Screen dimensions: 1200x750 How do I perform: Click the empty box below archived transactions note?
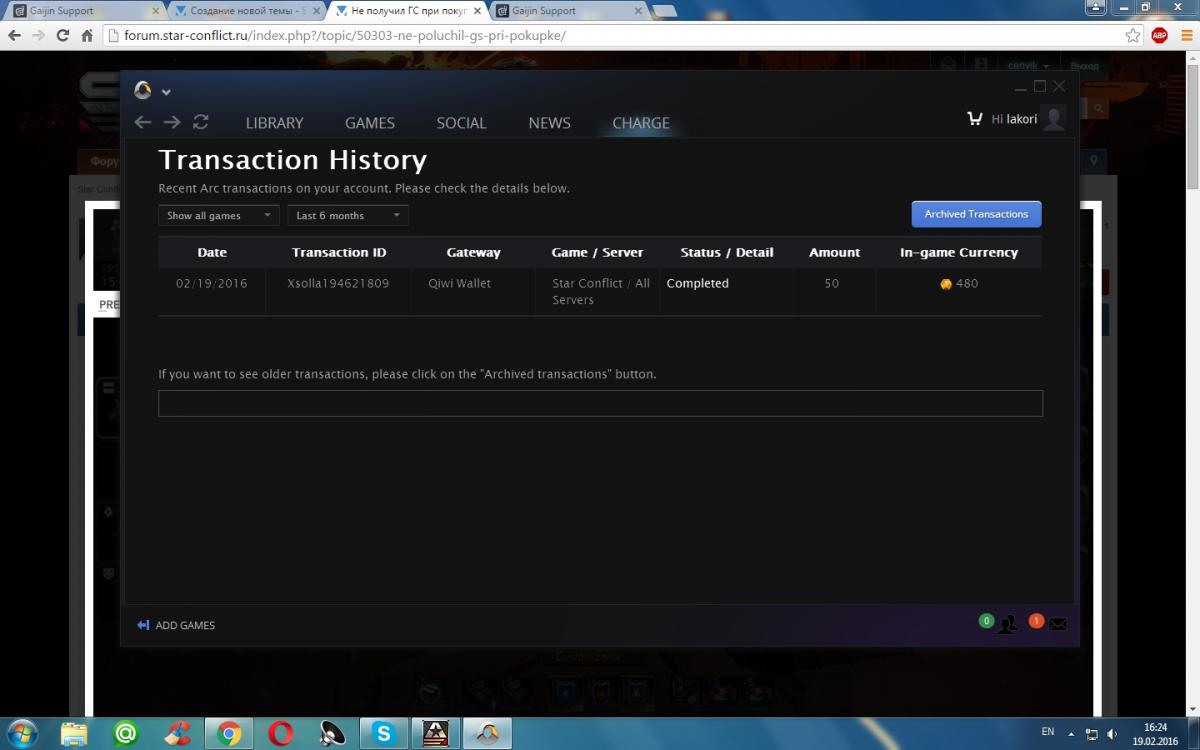[600, 403]
